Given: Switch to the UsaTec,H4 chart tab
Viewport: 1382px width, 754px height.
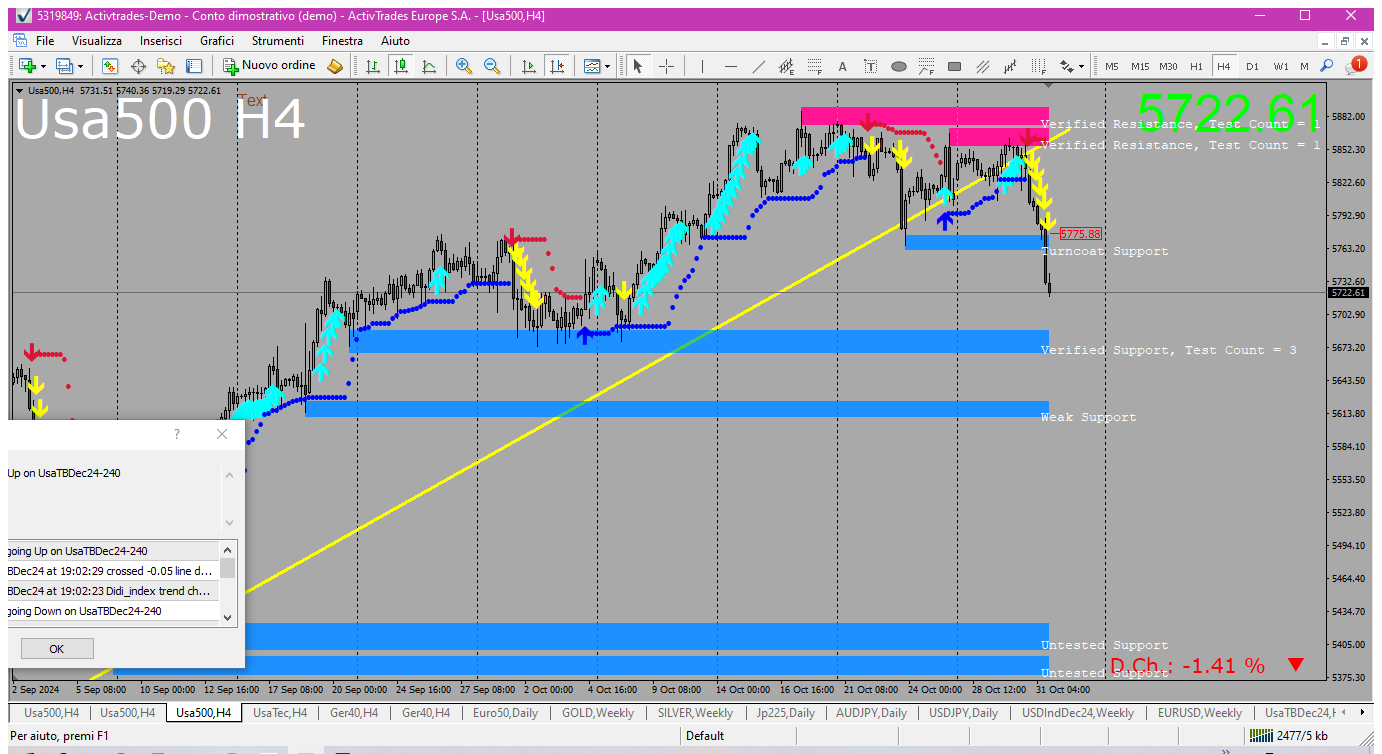Looking at the screenshot, I should tap(280, 713).
